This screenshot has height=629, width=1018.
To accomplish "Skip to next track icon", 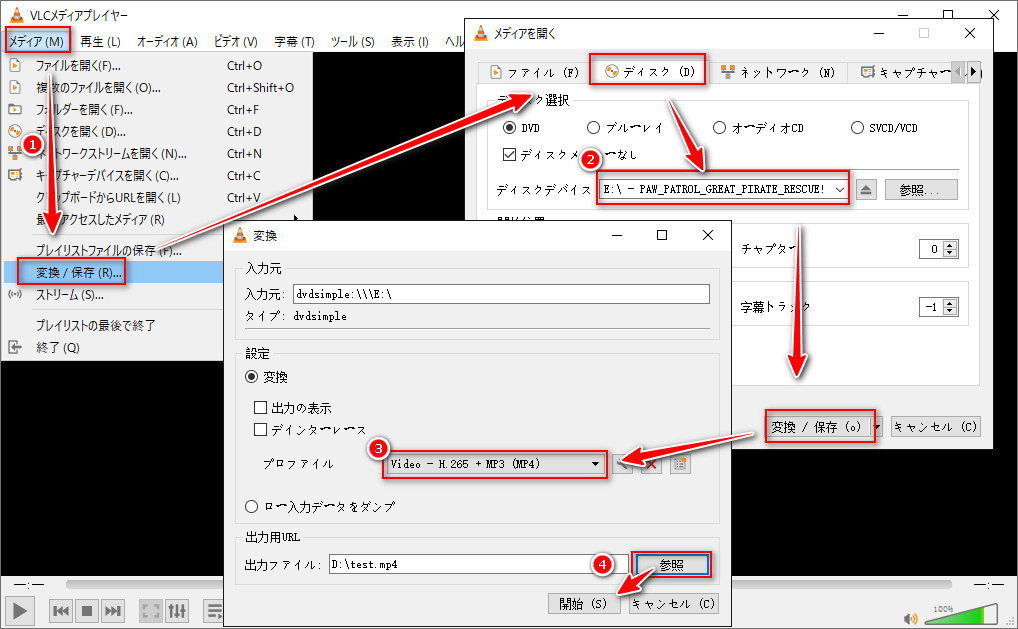I will [x=113, y=610].
